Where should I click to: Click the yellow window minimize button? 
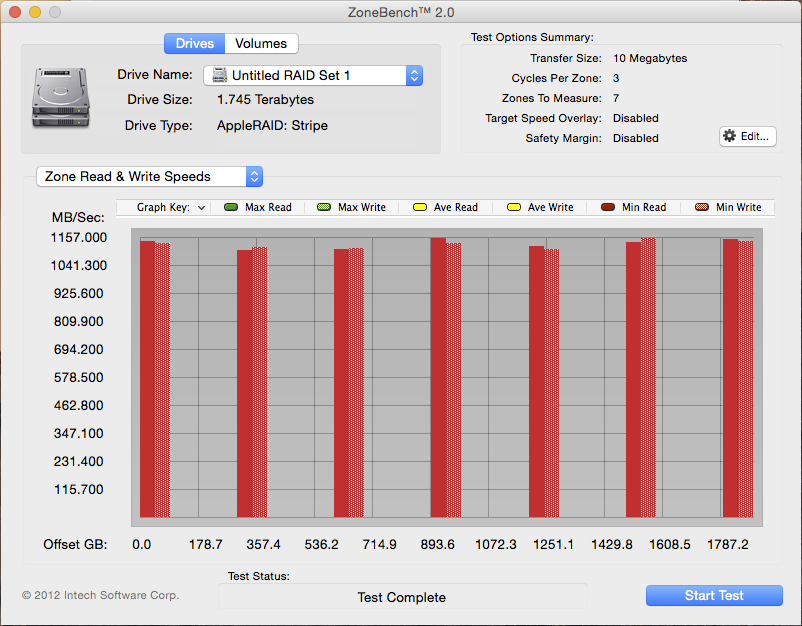point(35,13)
